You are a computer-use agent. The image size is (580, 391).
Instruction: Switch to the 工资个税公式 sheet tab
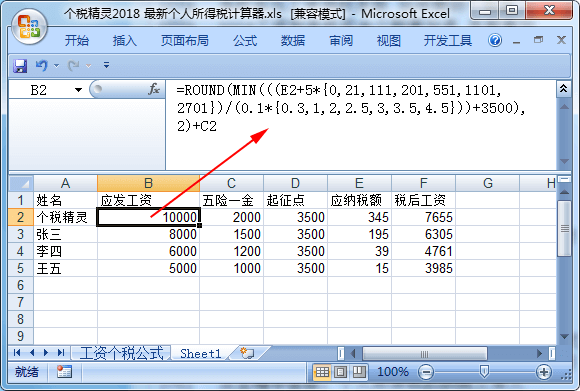(x=121, y=353)
